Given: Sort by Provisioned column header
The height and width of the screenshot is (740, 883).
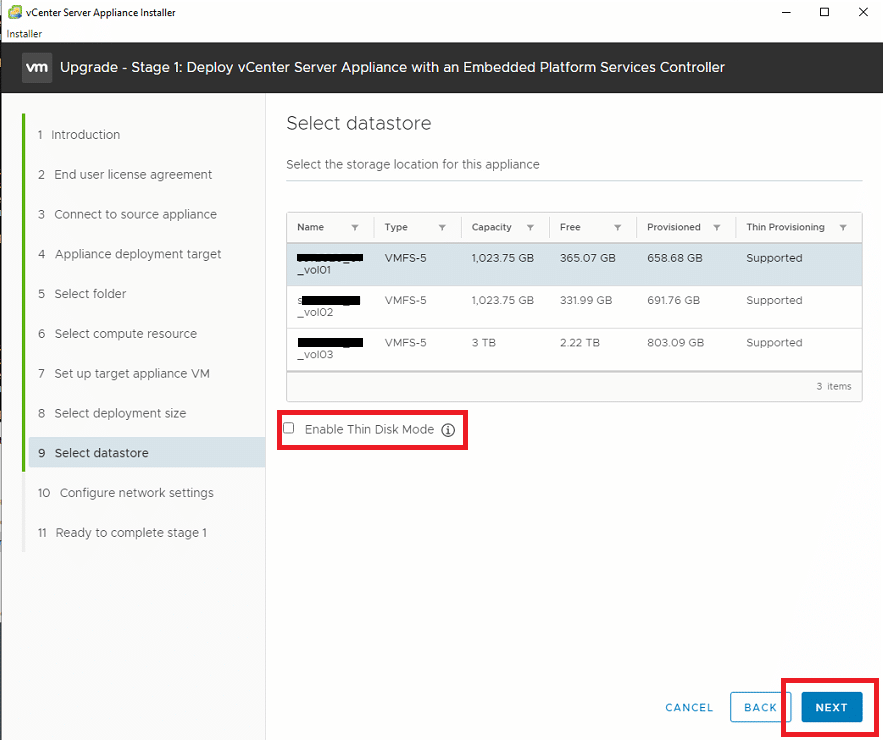Looking at the screenshot, I should coord(674,228).
